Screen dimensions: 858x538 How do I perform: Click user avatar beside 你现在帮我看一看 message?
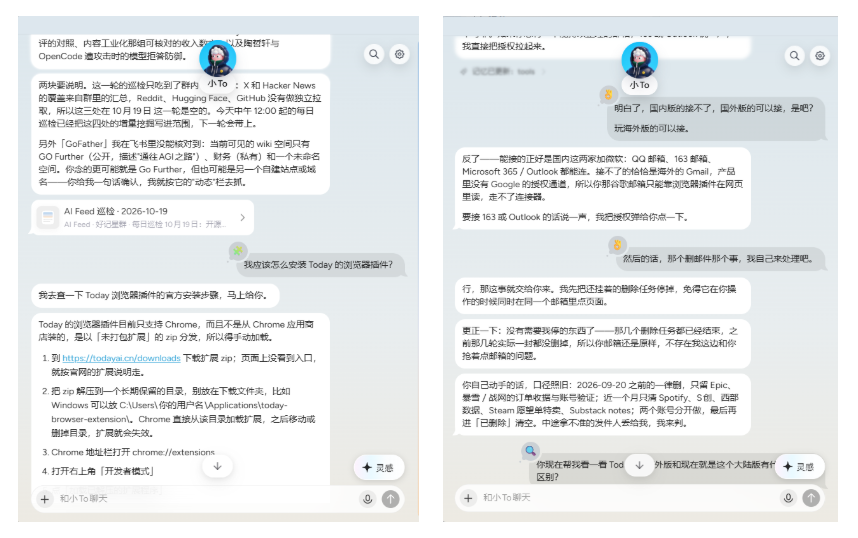click(530, 450)
